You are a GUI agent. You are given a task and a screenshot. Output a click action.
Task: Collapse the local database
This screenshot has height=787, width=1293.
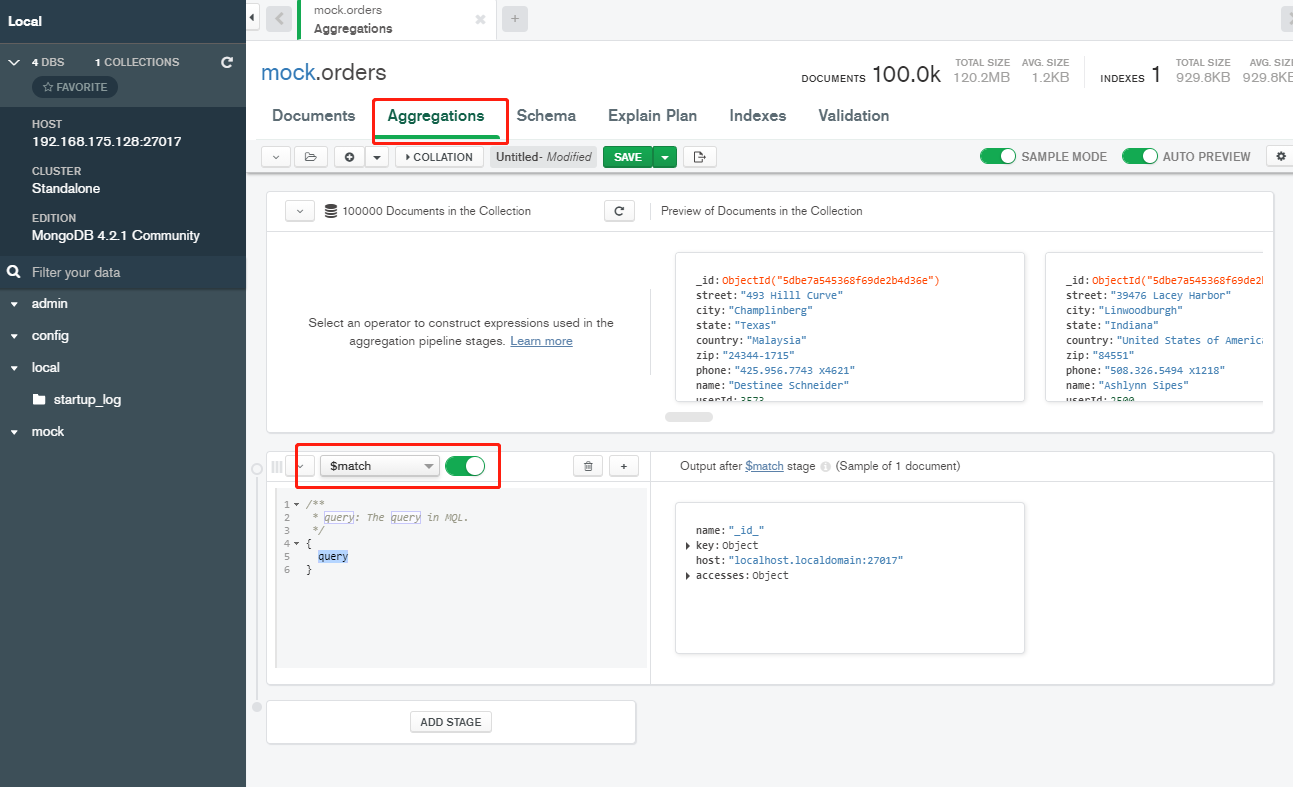[14, 368]
